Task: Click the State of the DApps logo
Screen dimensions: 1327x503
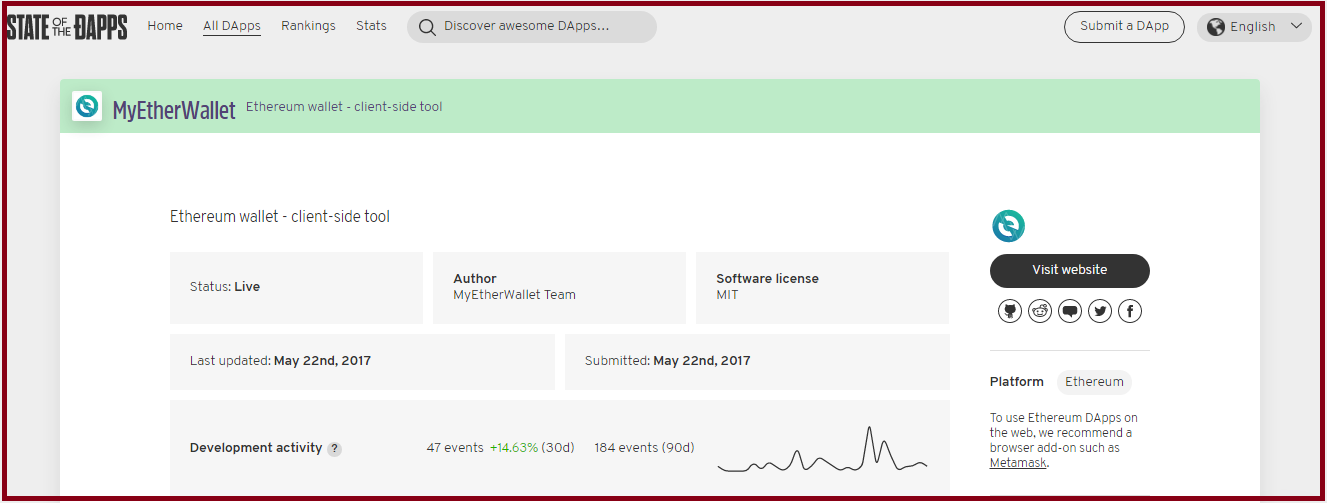Action: [67, 27]
